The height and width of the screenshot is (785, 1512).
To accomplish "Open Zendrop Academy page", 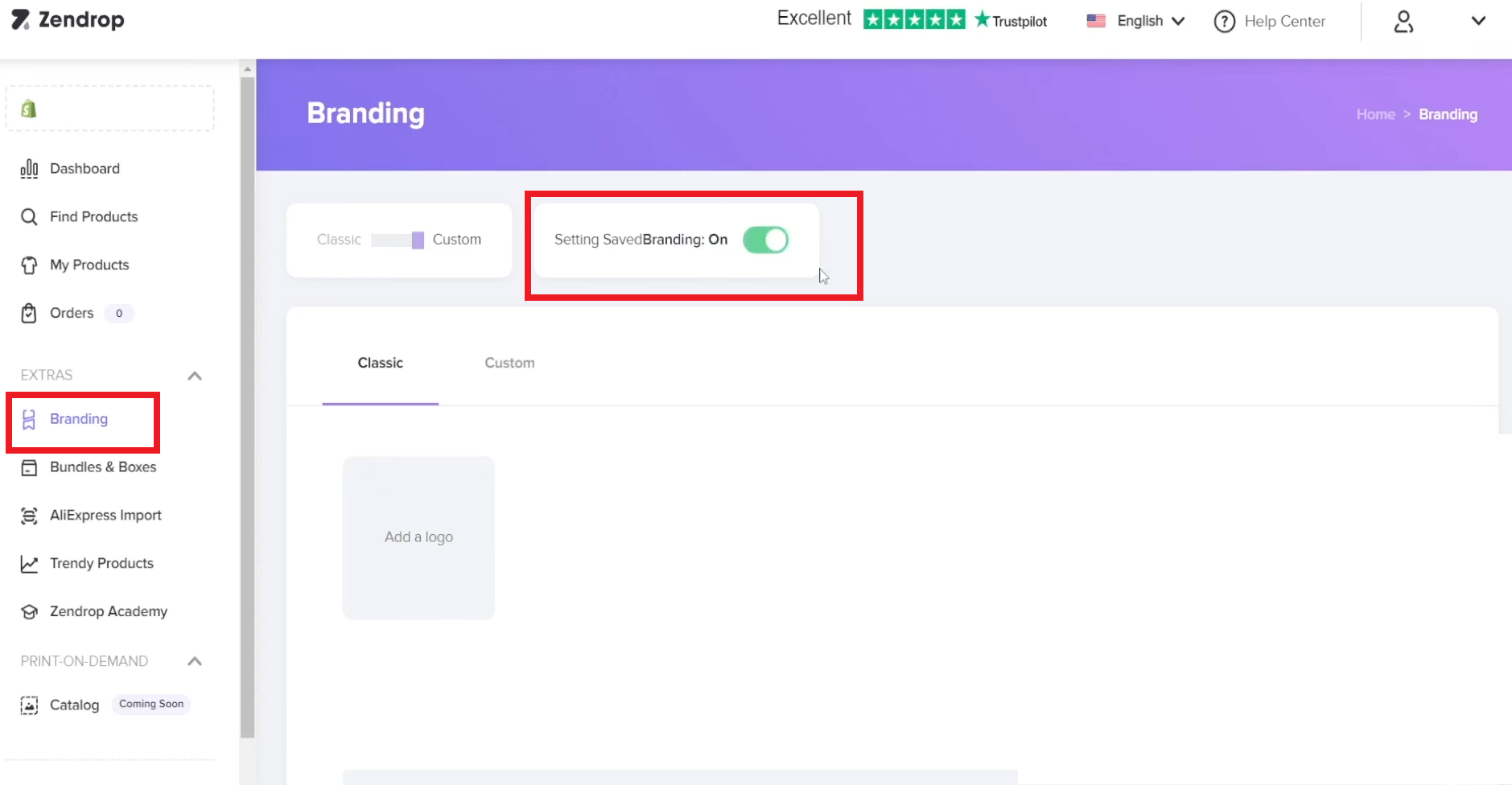I will click(109, 612).
